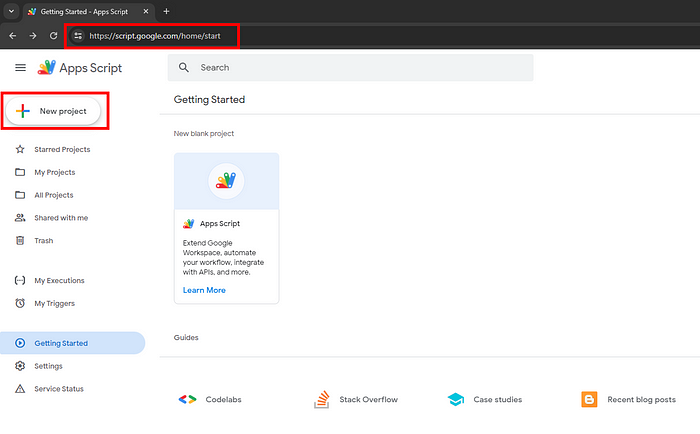The height and width of the screenshot is (434, 700).
Task: Open the Codelabs guide
Action: tap(223, 400)
